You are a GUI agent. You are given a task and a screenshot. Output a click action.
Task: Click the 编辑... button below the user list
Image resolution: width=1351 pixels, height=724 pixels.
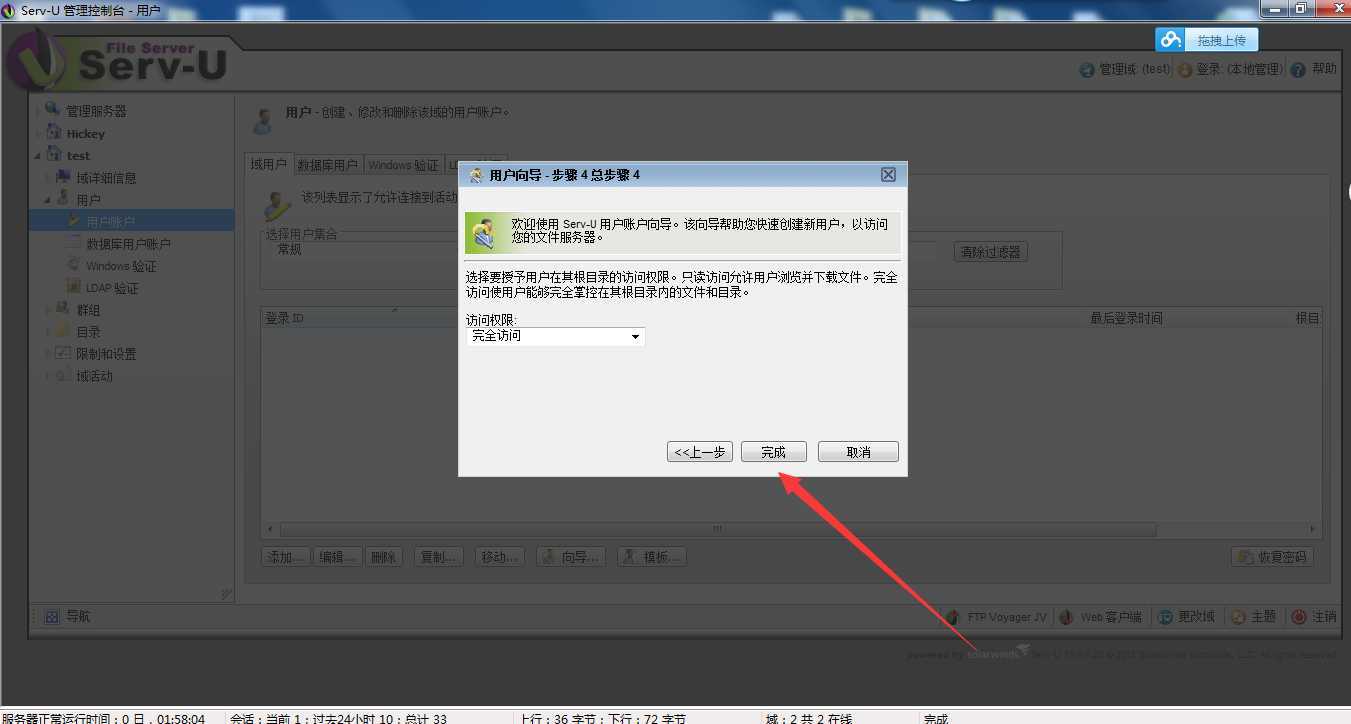[337, 557]
